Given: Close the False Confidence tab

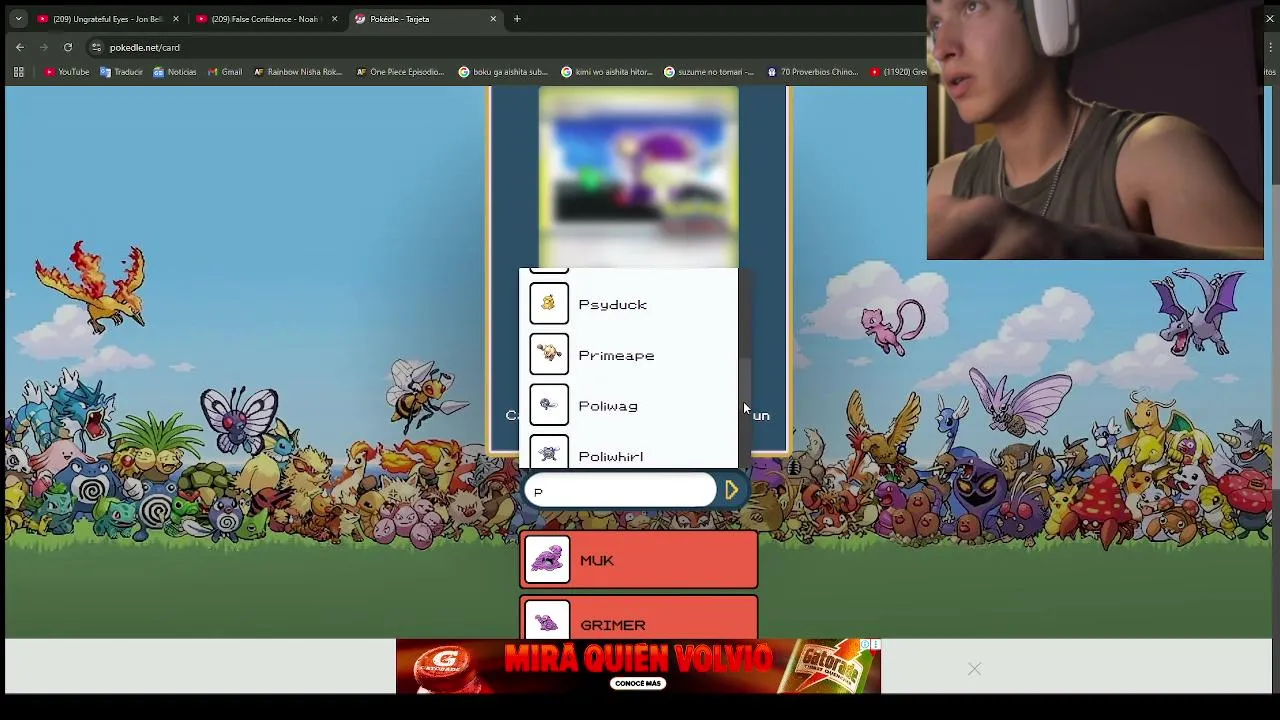Looking at the screenshot, I should [x=334, y=18].
